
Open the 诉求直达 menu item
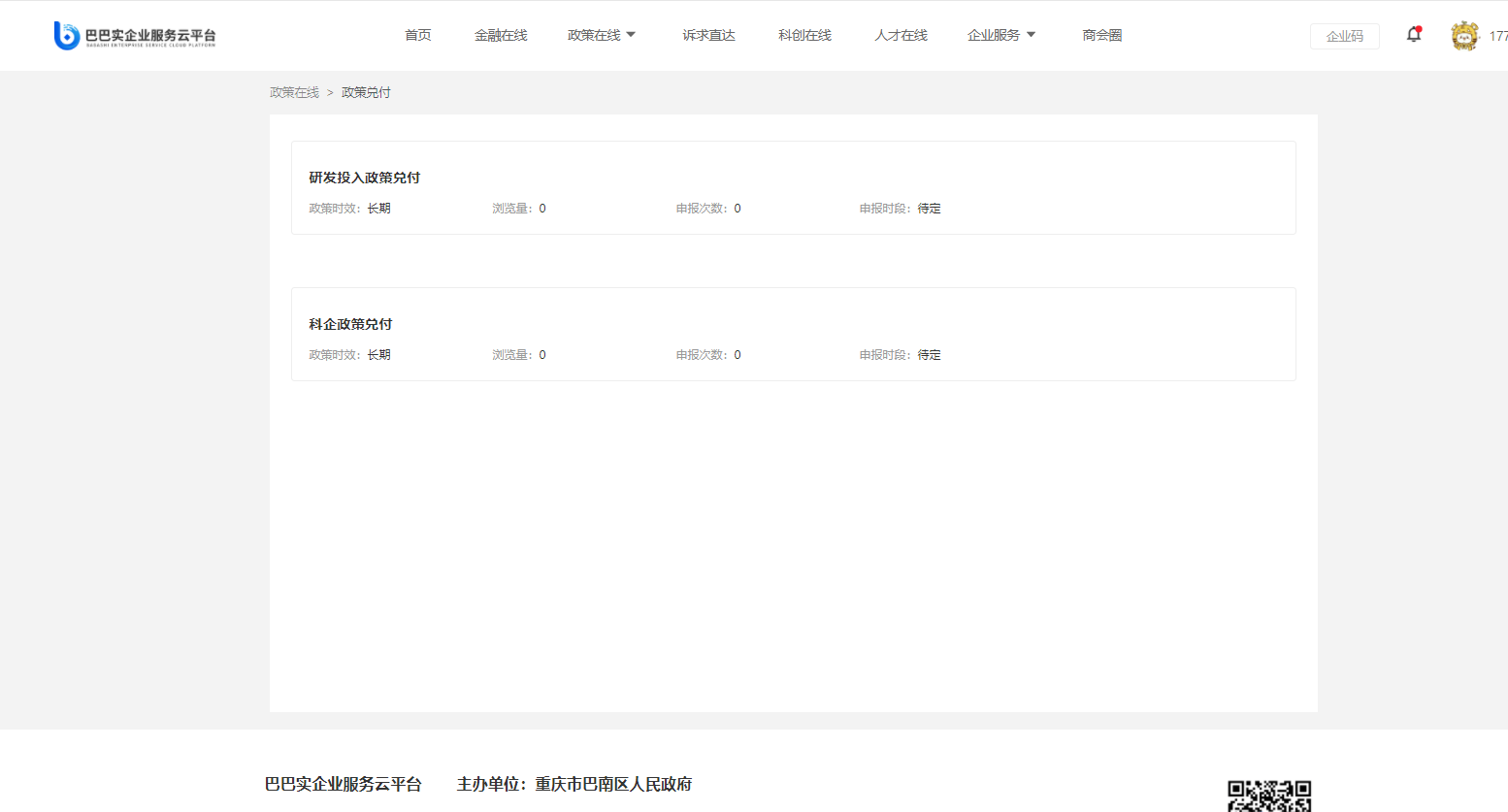click(708, 35)
